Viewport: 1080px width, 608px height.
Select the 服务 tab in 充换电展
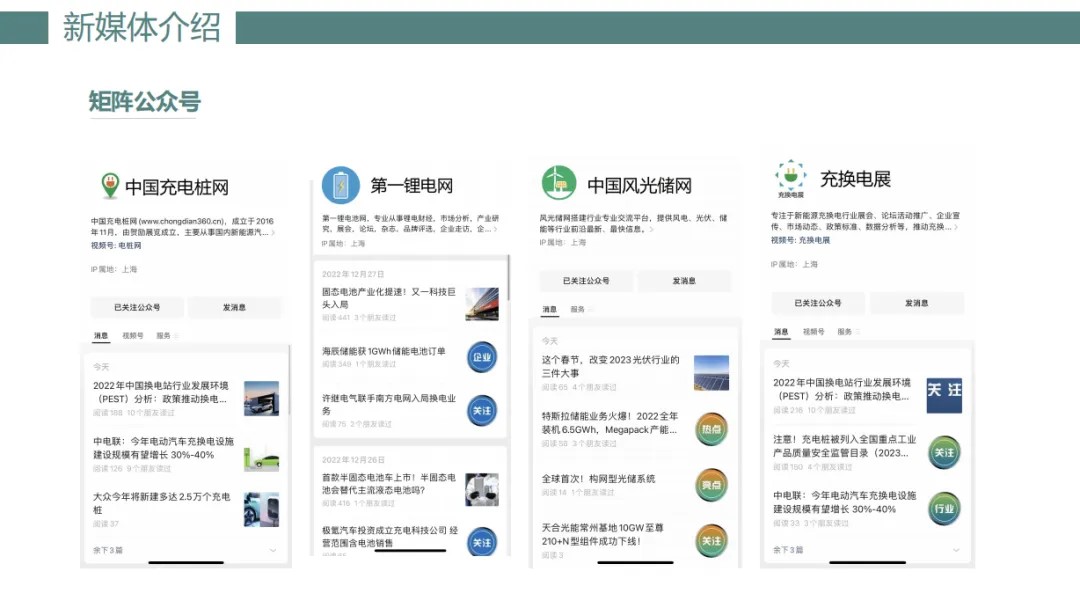coord(844,332)
